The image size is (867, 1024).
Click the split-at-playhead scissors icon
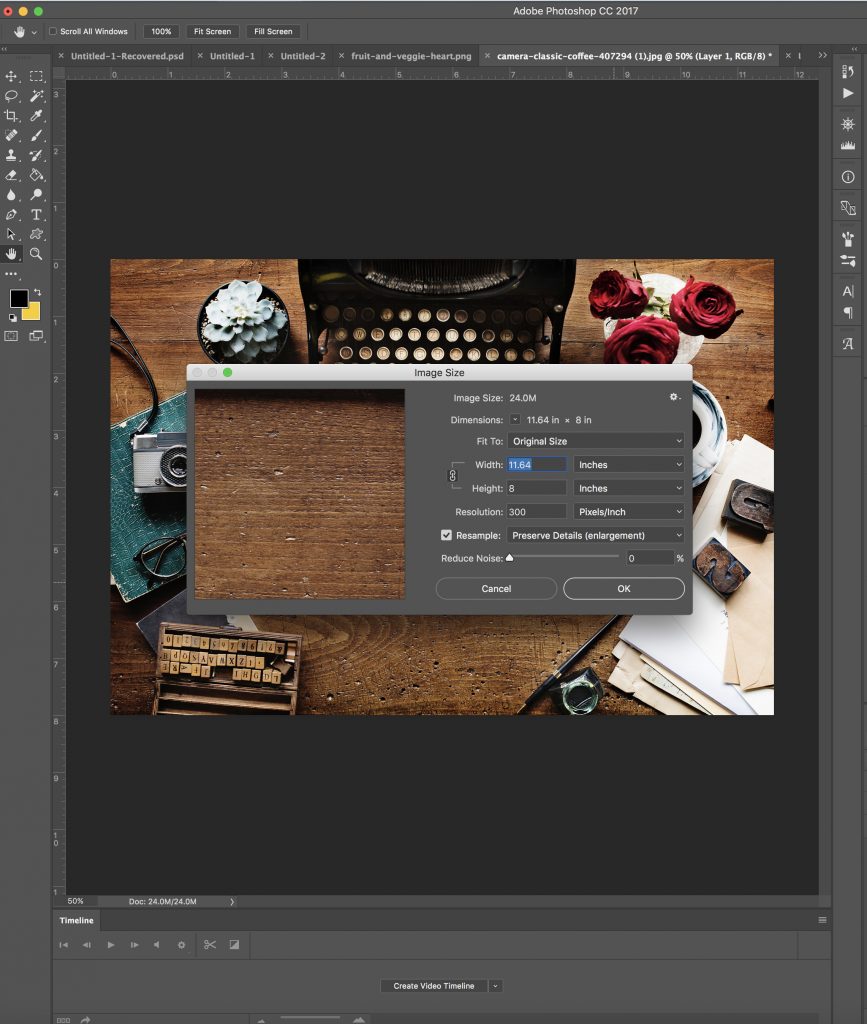pos(209,944)
